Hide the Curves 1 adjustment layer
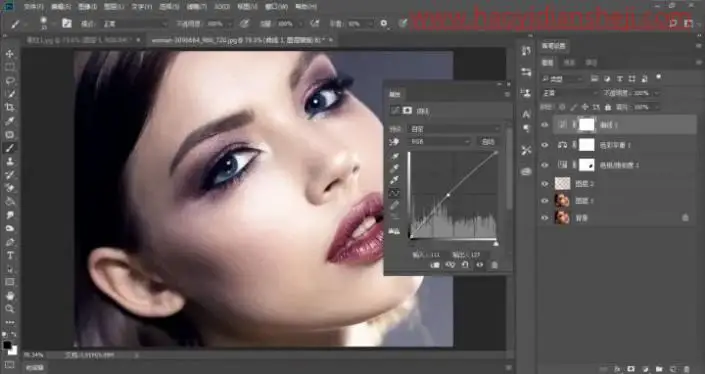The width and height of the screenshot is (705, 374). pyautogui.click(x=545, y=125)
